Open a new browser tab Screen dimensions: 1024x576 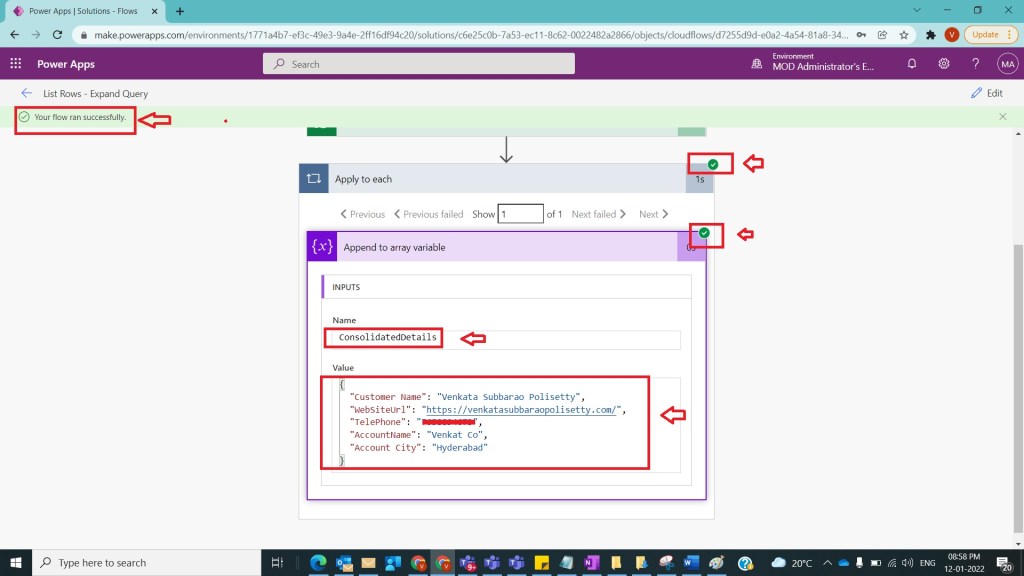point(180,11)
